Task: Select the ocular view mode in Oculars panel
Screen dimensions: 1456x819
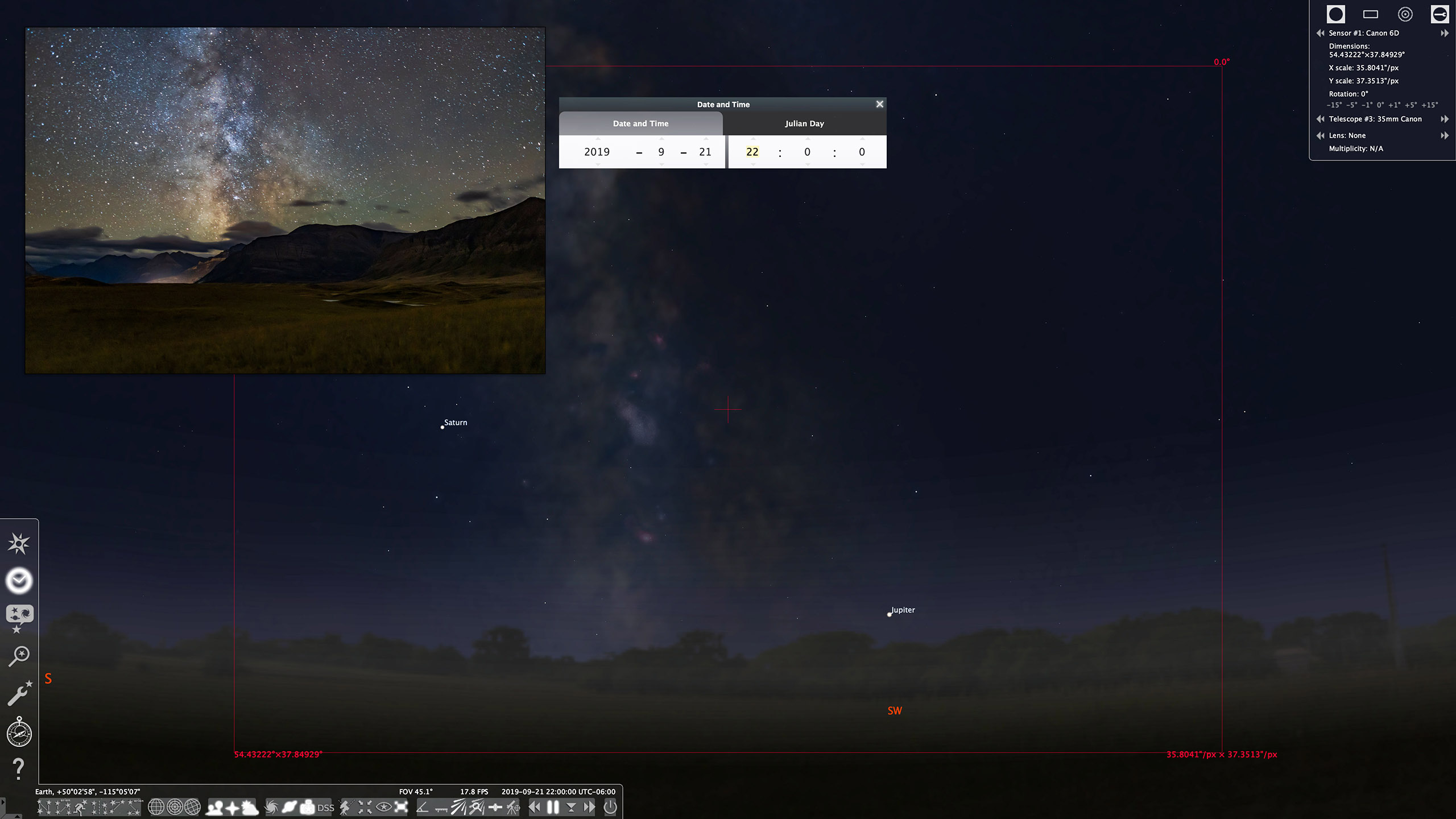Action: (x=1335, y=14)
